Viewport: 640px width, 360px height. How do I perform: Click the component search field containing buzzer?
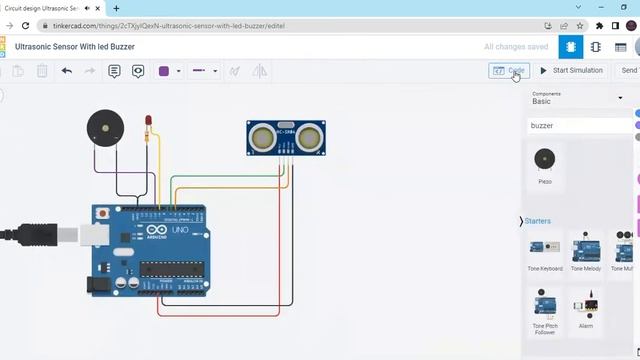click(580, 126)
